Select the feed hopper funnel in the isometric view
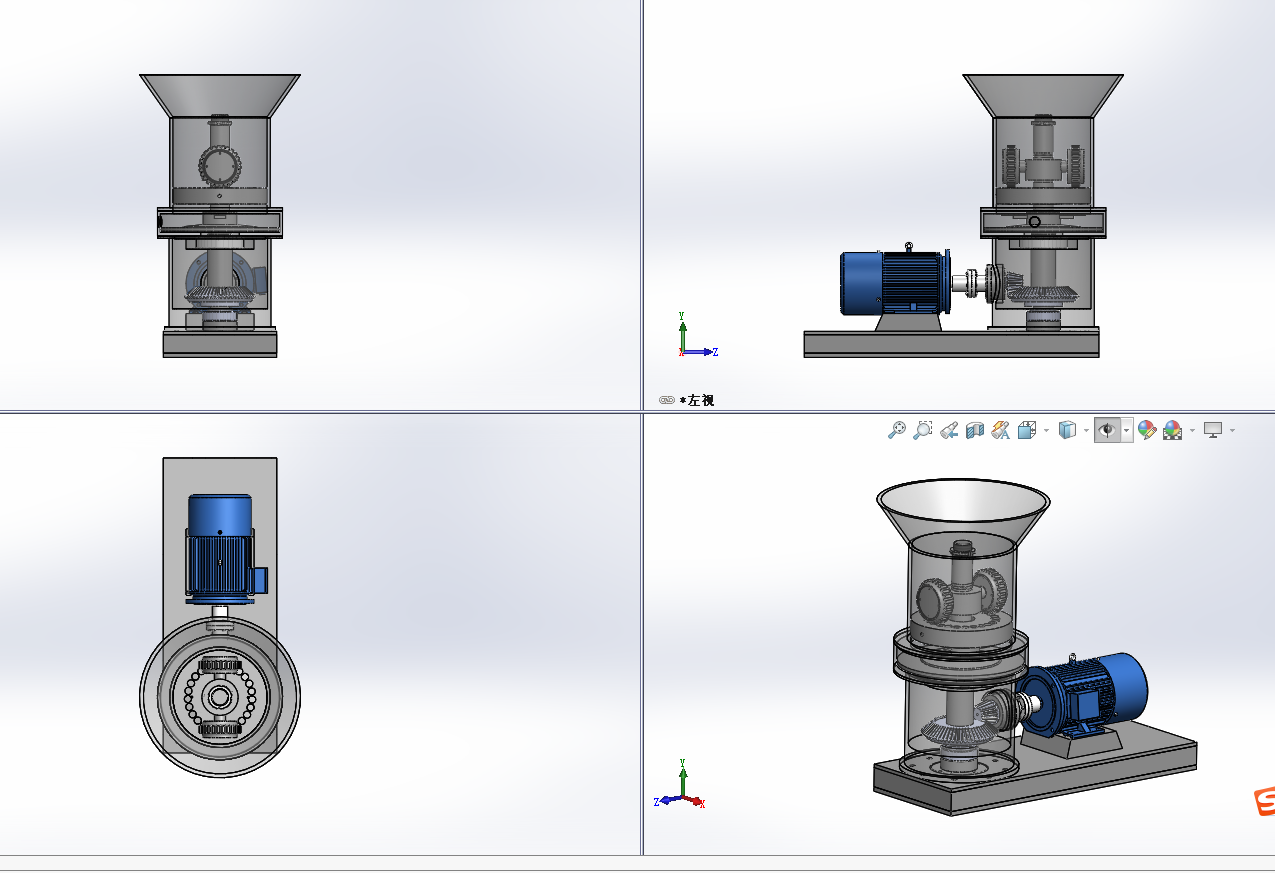 (x=963, y=510)
